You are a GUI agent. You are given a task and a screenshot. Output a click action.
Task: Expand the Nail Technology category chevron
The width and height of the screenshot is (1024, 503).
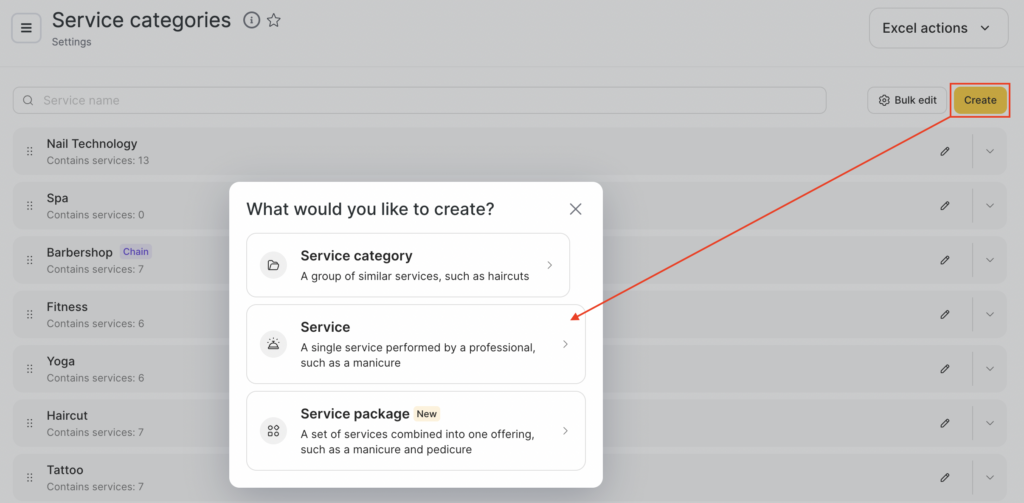(x=990, y=151)
